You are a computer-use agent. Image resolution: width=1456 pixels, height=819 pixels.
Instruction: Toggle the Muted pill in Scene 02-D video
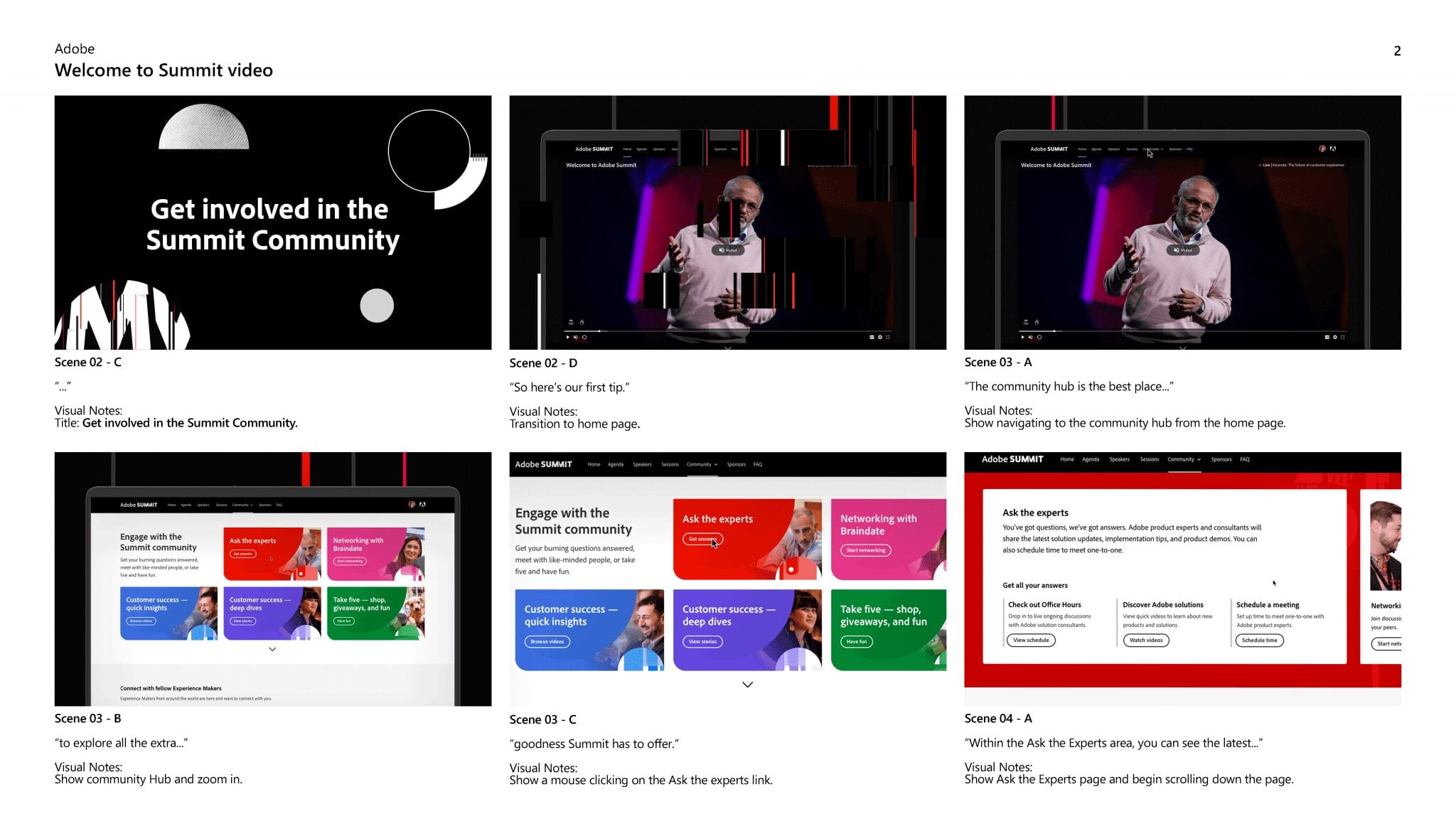[x=728, y=250]
